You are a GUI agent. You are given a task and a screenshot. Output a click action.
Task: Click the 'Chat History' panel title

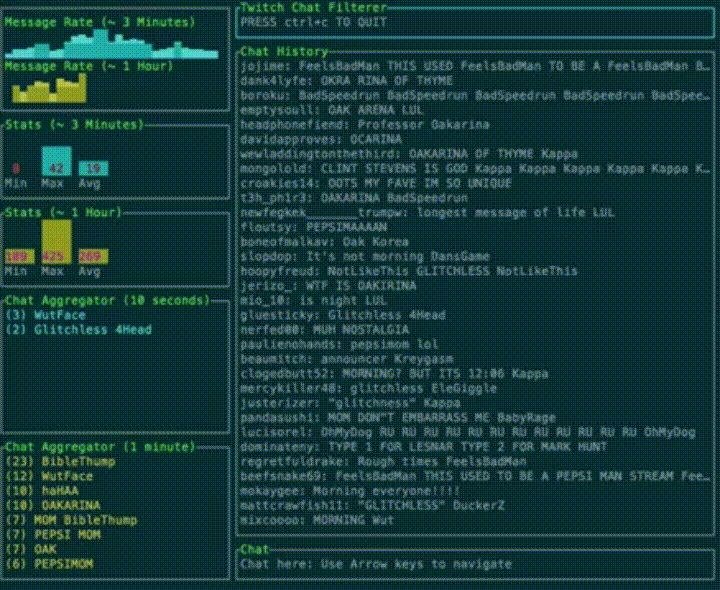tap(284, 51)
